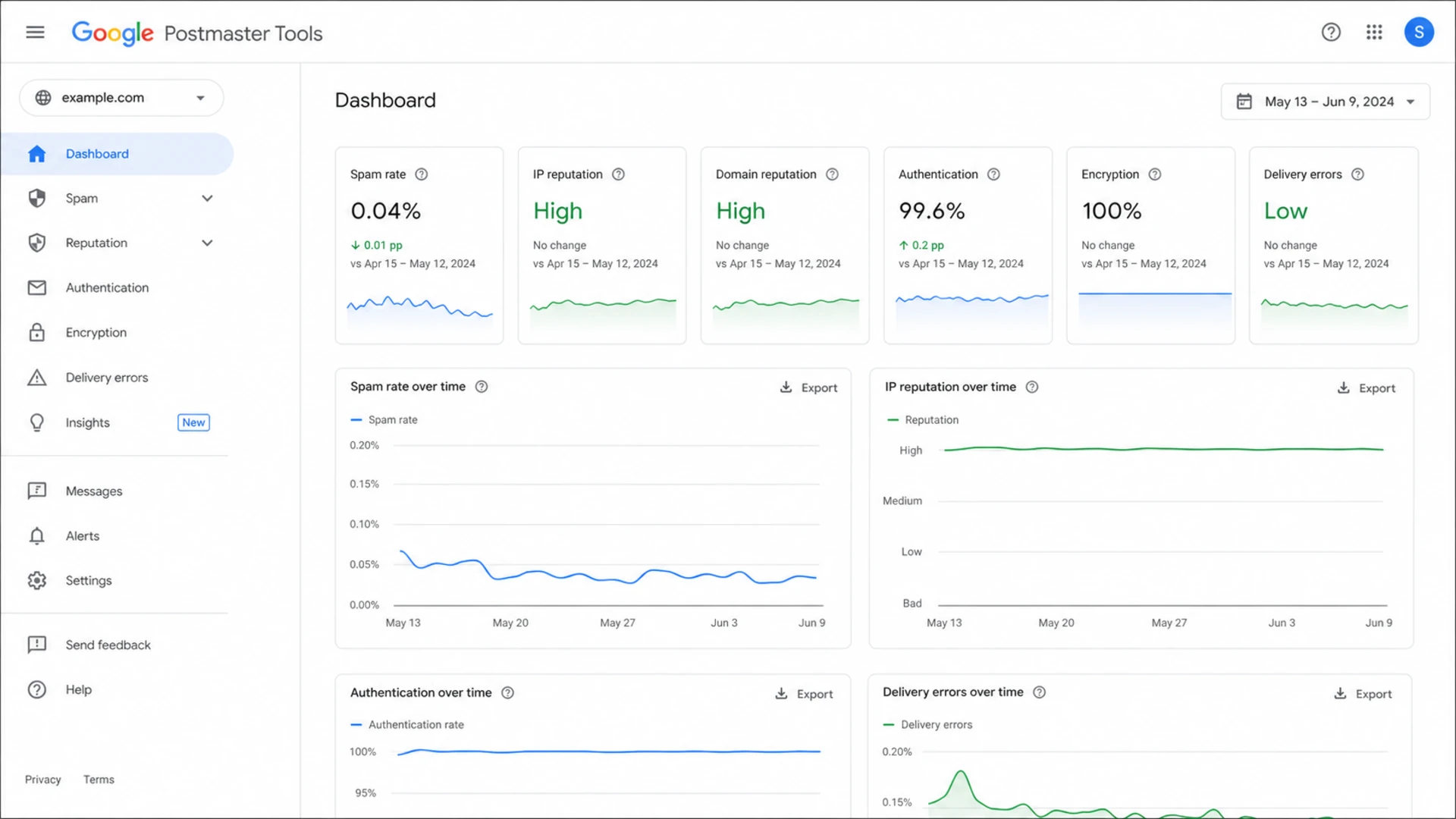Click the Dashboard home icon
The width and height of the screenshot is (1456, 819).
pyautogui.click(x=36, y=154)
